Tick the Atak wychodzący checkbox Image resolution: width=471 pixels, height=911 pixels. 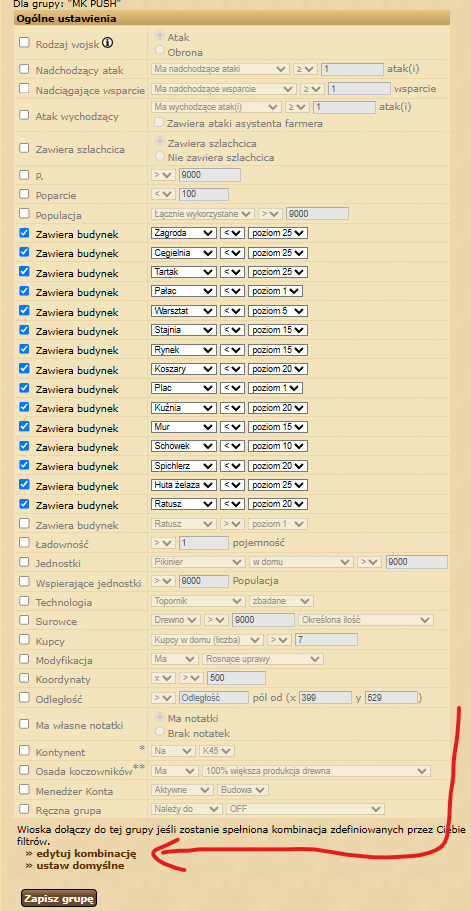(x=24, y=115)
